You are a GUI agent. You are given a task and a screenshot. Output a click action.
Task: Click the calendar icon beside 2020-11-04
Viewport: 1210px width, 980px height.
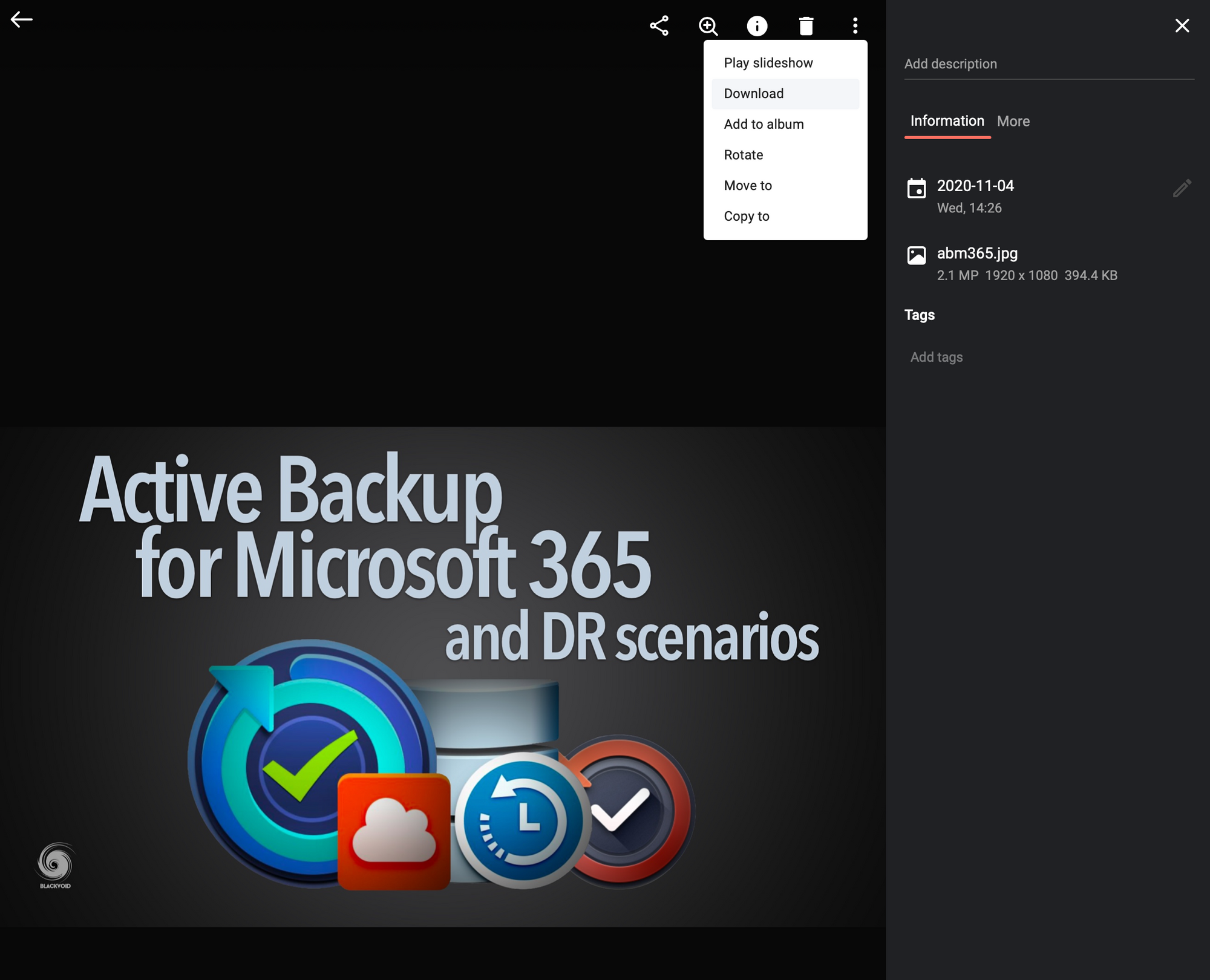917,188
